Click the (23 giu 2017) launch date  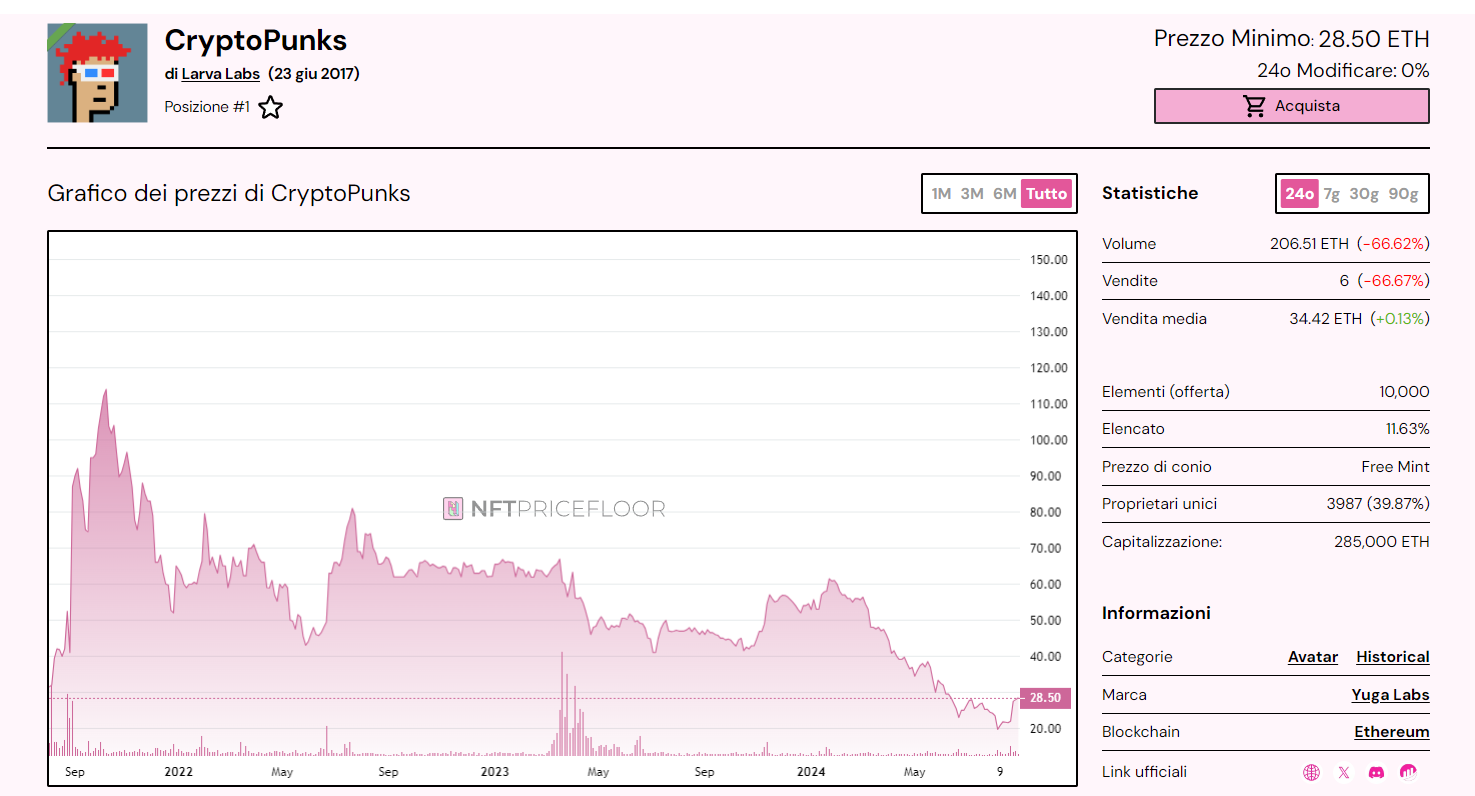[314, 74]
